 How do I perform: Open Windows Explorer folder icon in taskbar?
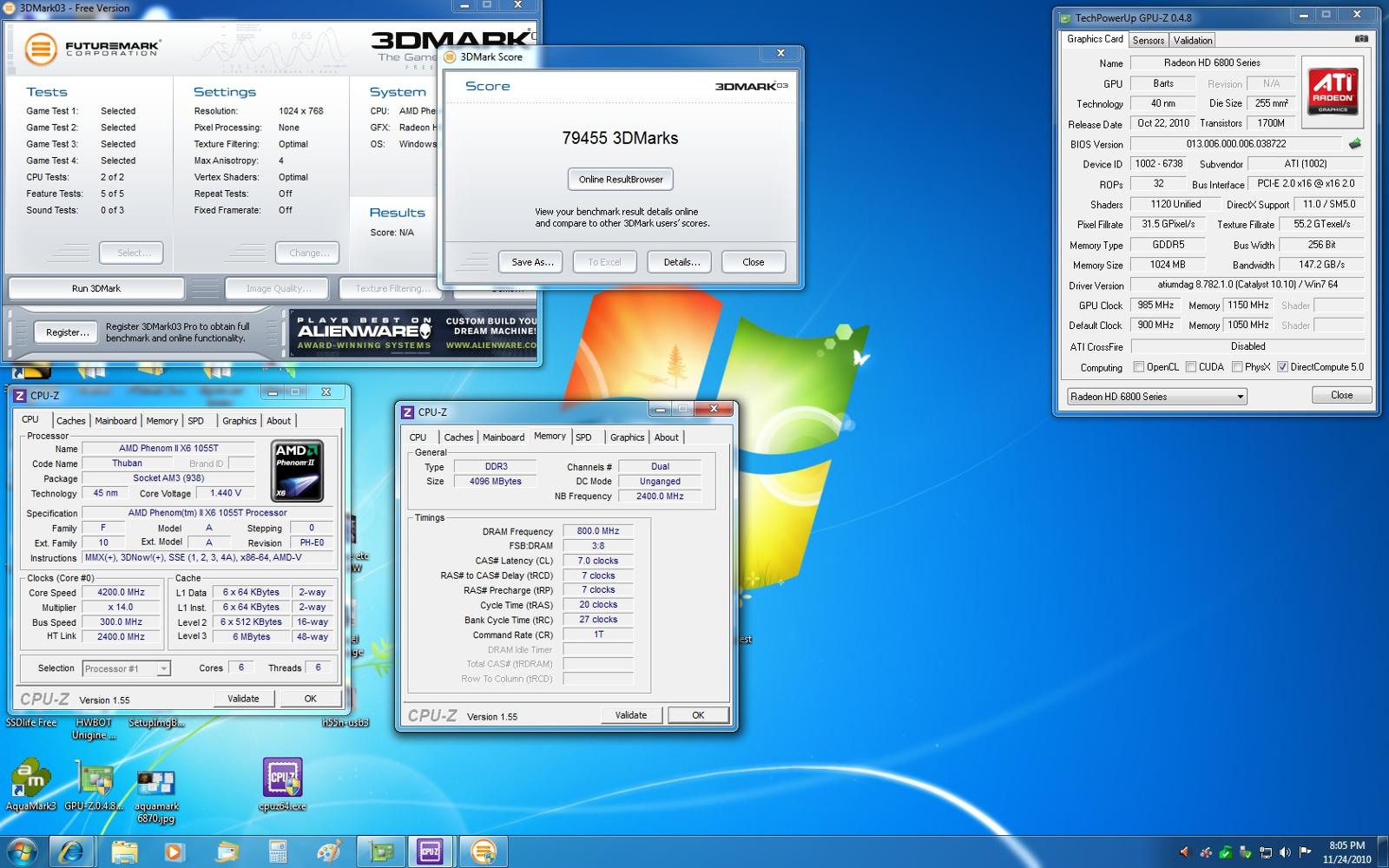(124, 852)
